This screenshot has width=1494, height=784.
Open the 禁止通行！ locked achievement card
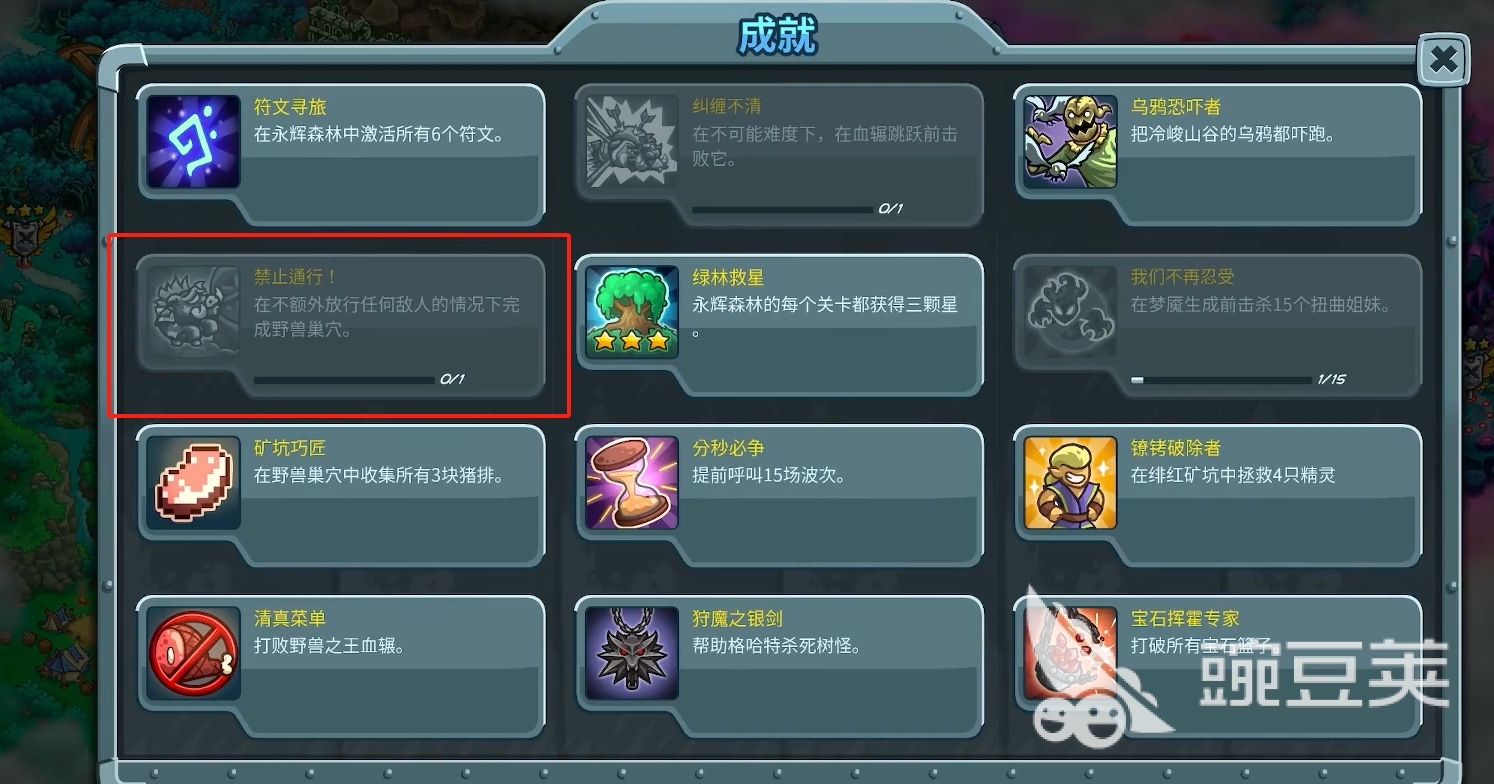tap(340, 326)
